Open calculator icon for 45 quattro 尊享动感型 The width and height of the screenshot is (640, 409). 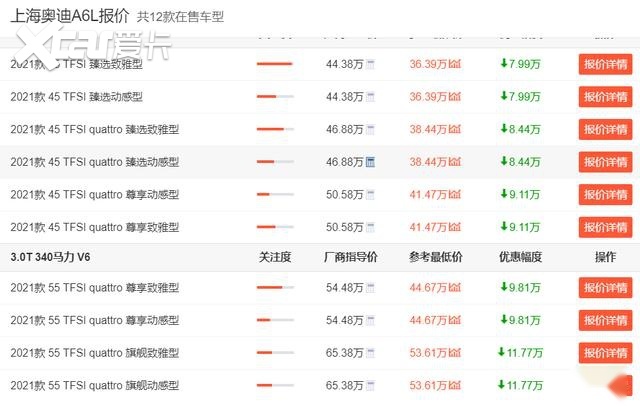click(371, 195)
